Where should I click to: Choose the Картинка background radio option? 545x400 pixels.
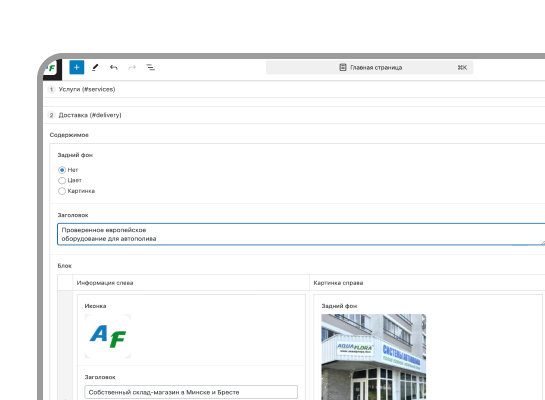[62, 191]
